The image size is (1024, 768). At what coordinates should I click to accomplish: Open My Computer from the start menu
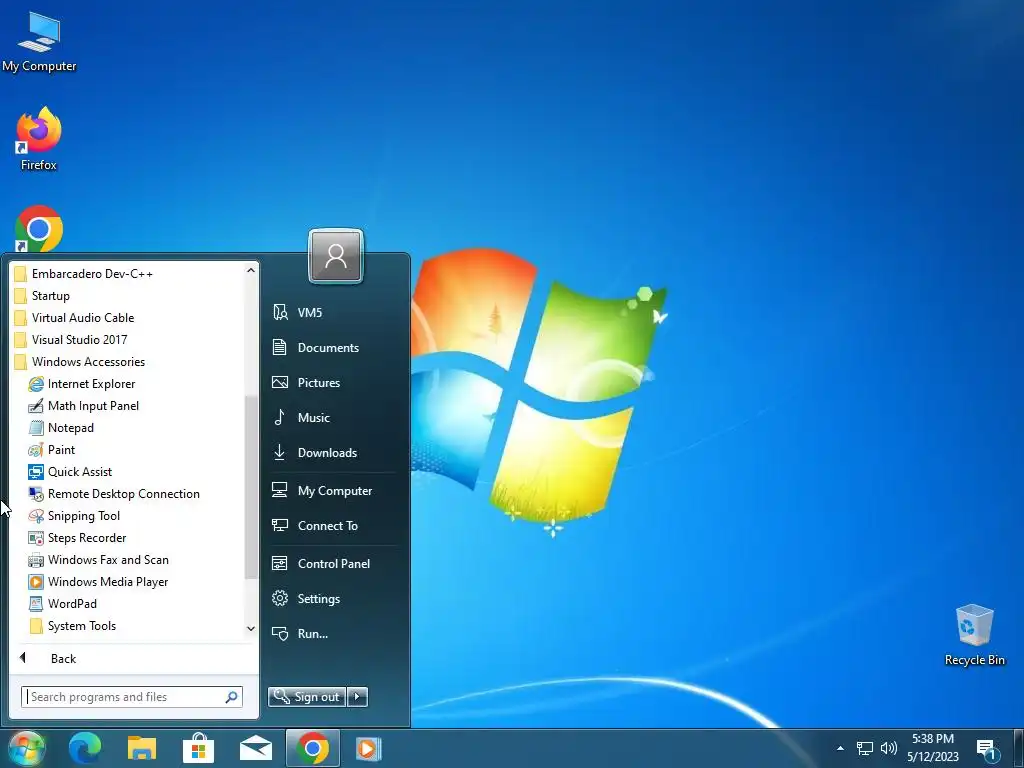point(322,490)
